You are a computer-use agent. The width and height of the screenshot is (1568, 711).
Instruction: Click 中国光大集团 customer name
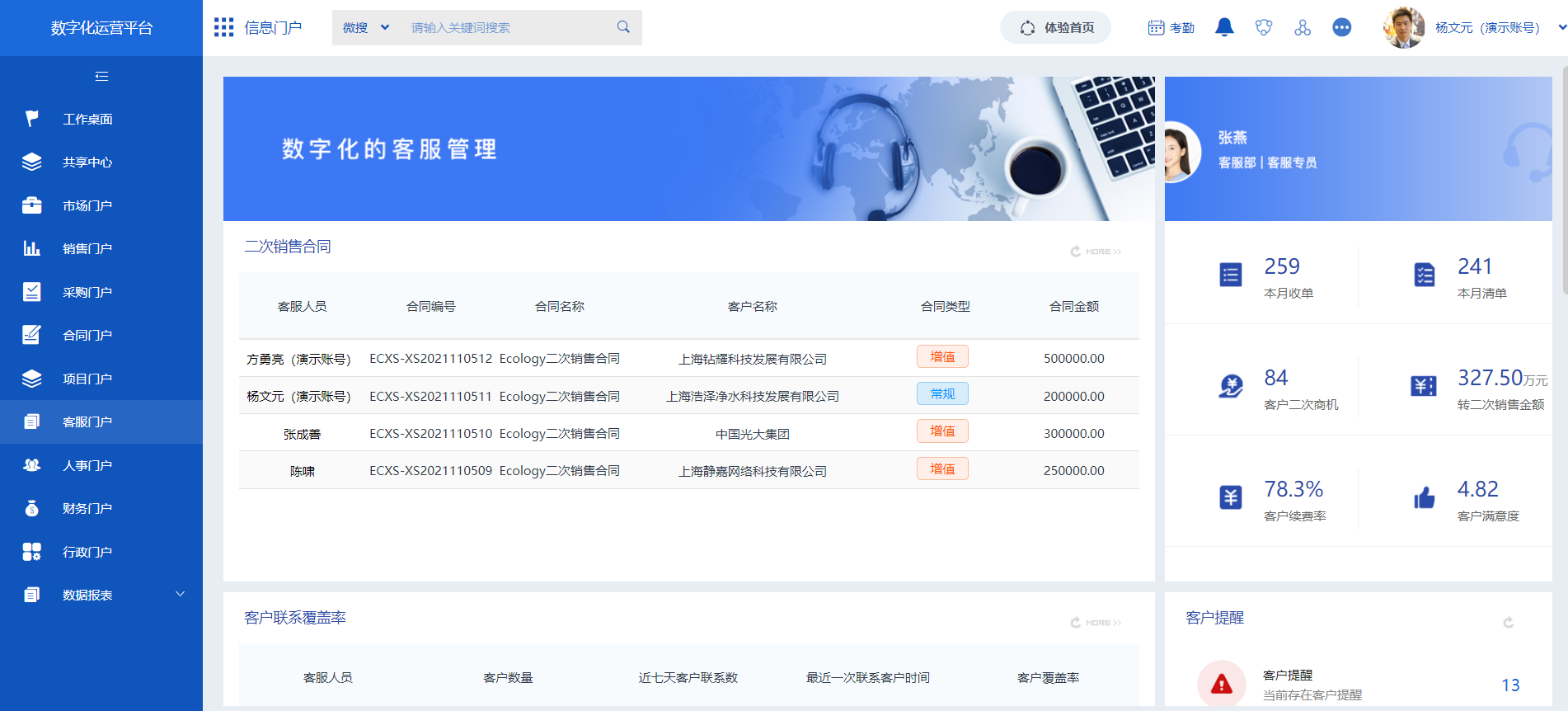753,434
